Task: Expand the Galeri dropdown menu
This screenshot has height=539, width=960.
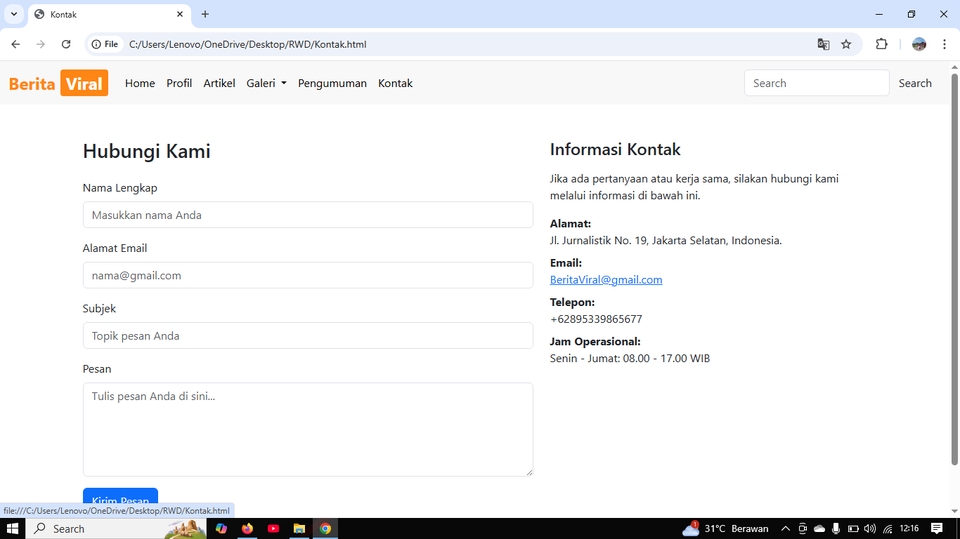Action: (266, 83)
